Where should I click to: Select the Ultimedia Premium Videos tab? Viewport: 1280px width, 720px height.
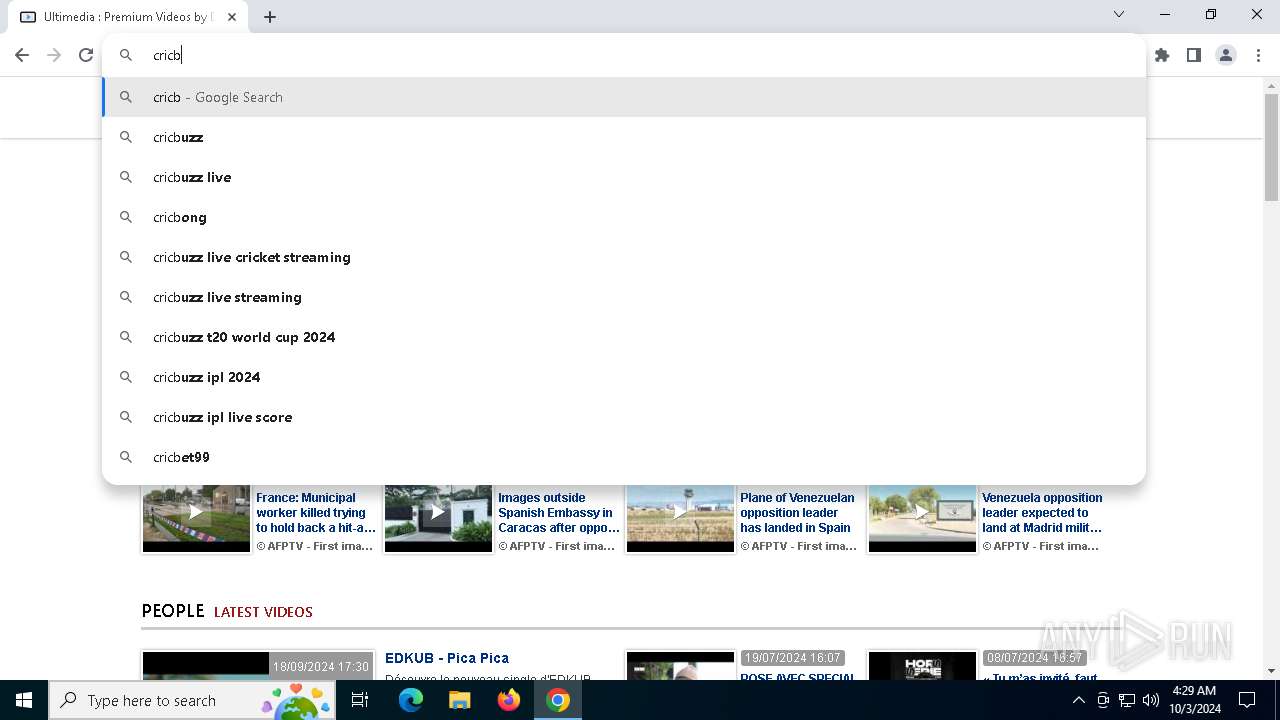[127, 17]
